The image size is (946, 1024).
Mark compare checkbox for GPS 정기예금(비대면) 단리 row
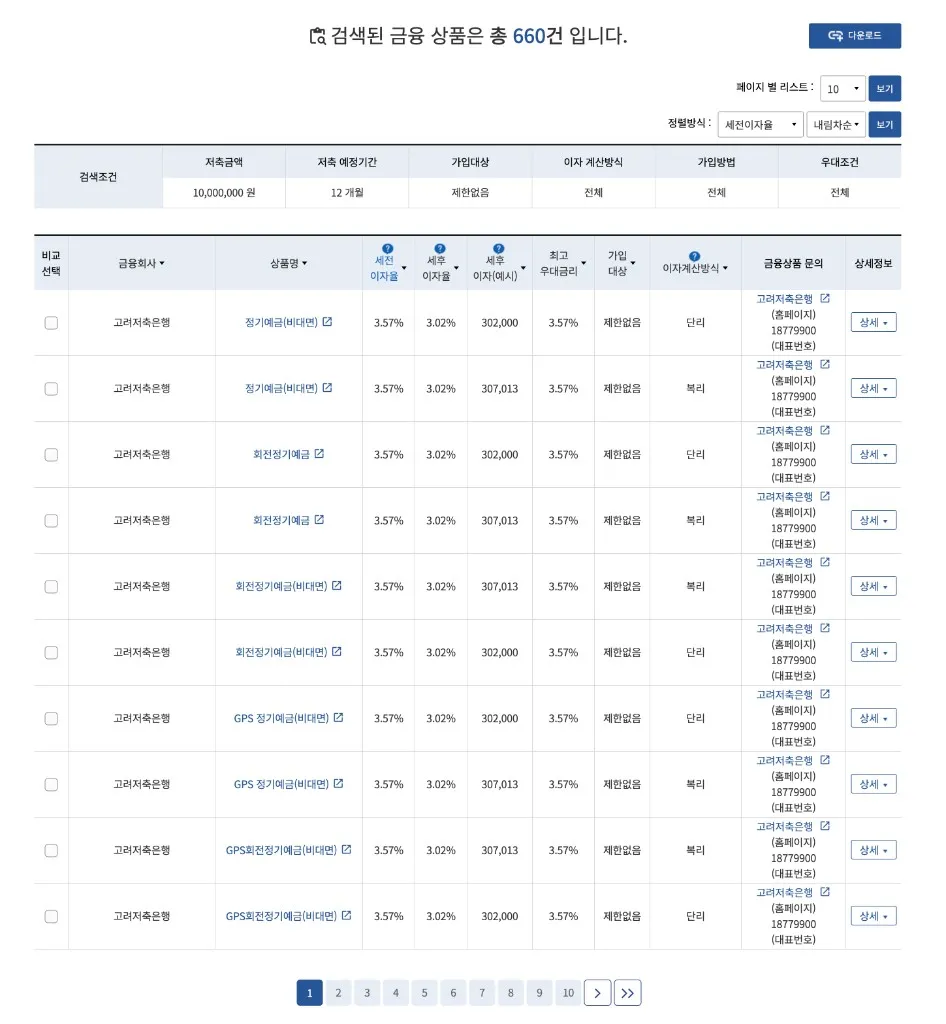[x=51, y=718]
